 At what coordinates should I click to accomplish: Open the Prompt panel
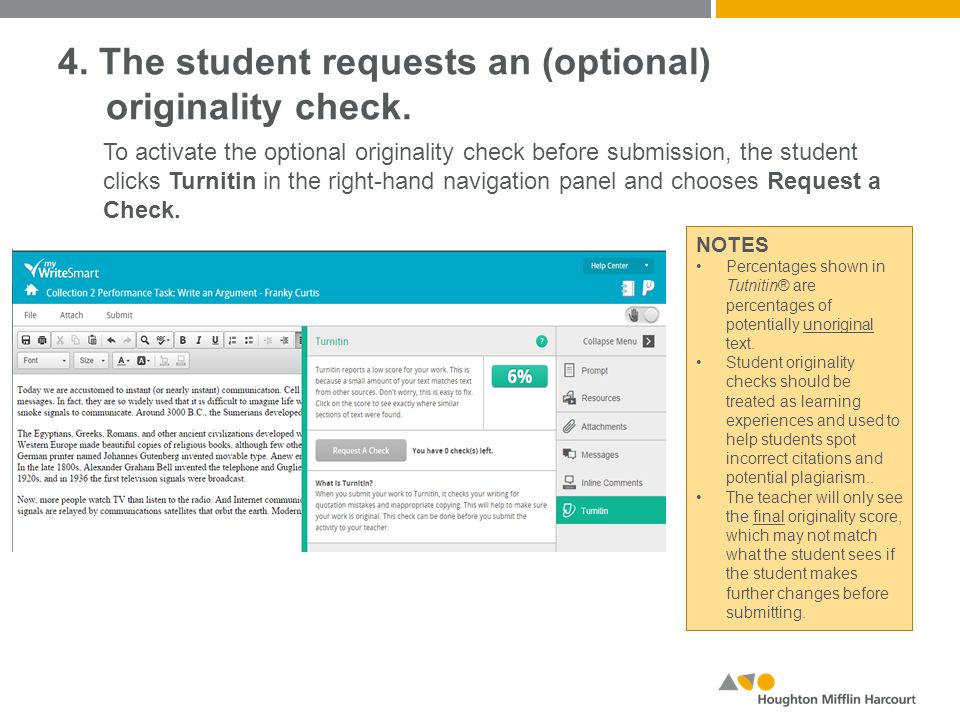pyautogui.click(x=611, y=370)
